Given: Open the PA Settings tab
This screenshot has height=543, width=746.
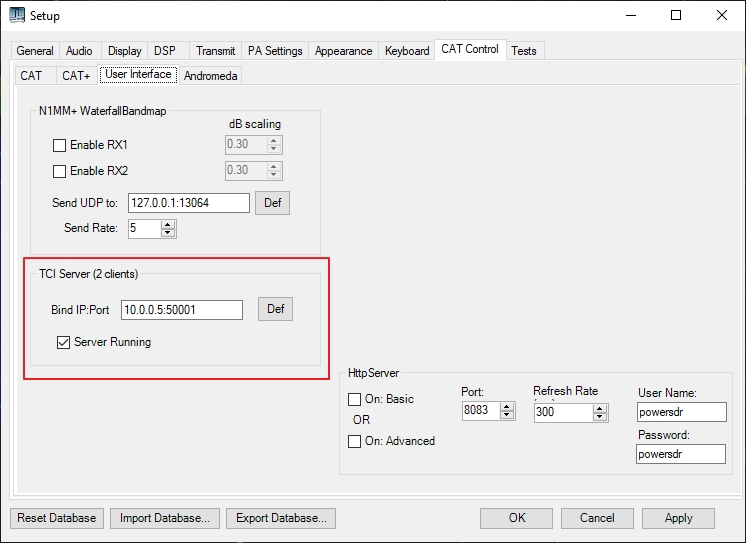Looking at the screenshot, I should coord(275,51).
